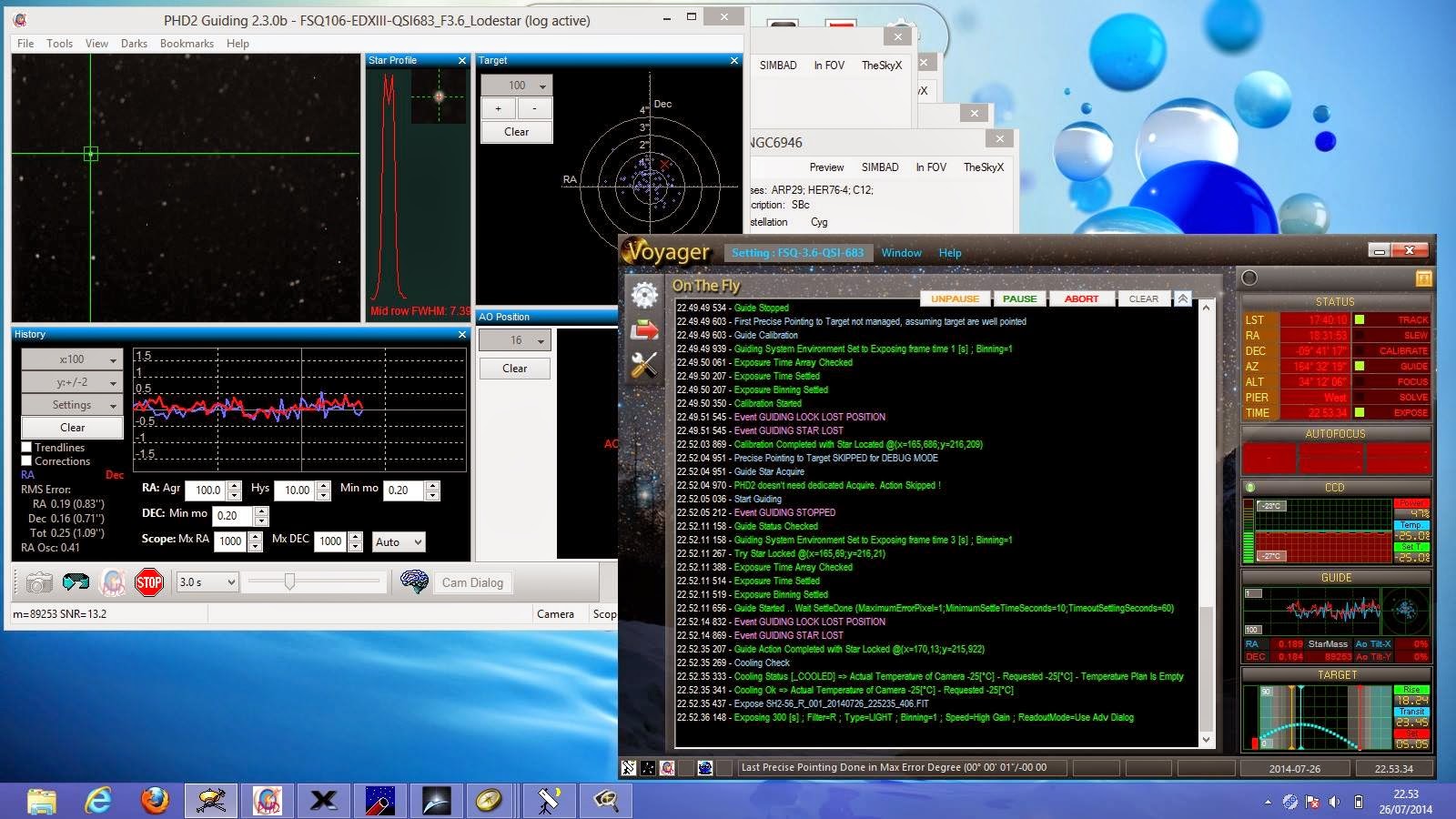Viewport: 1456px width, 819px height.
Task: Click PHD2 guide target icon
Action: [x=113, y=582]
